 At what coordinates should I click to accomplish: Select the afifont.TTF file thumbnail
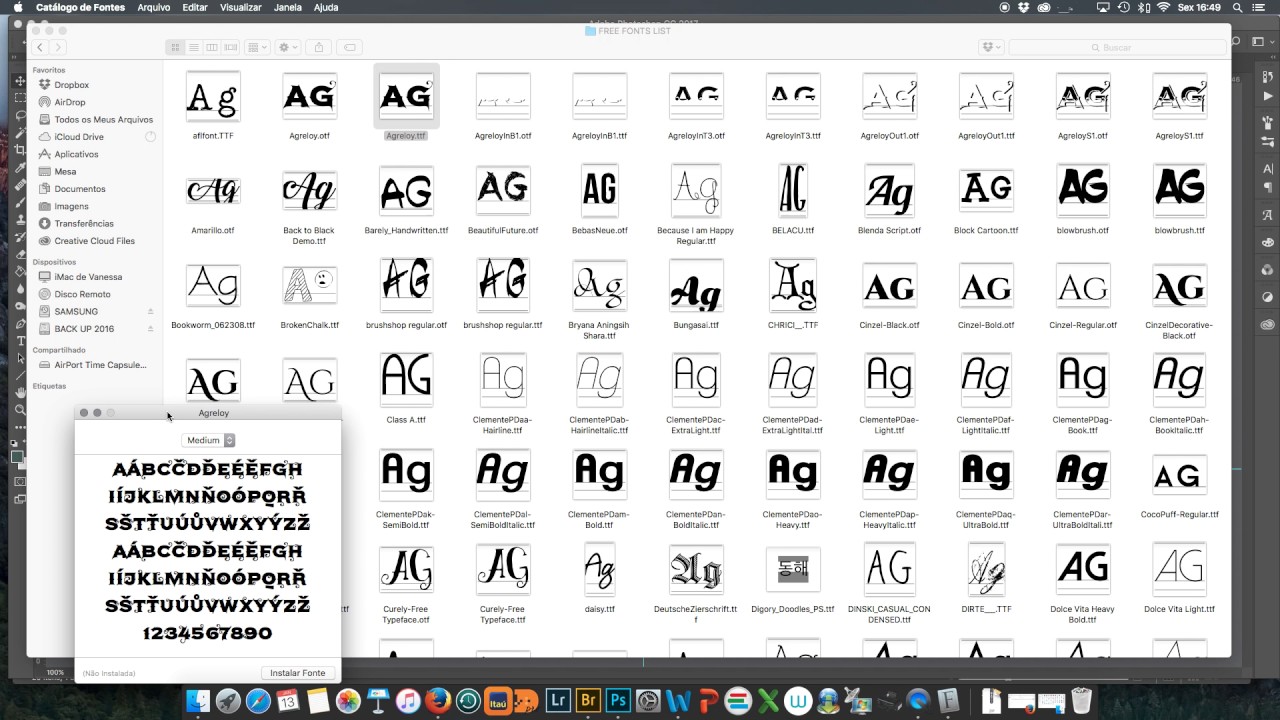coord(213,97)
